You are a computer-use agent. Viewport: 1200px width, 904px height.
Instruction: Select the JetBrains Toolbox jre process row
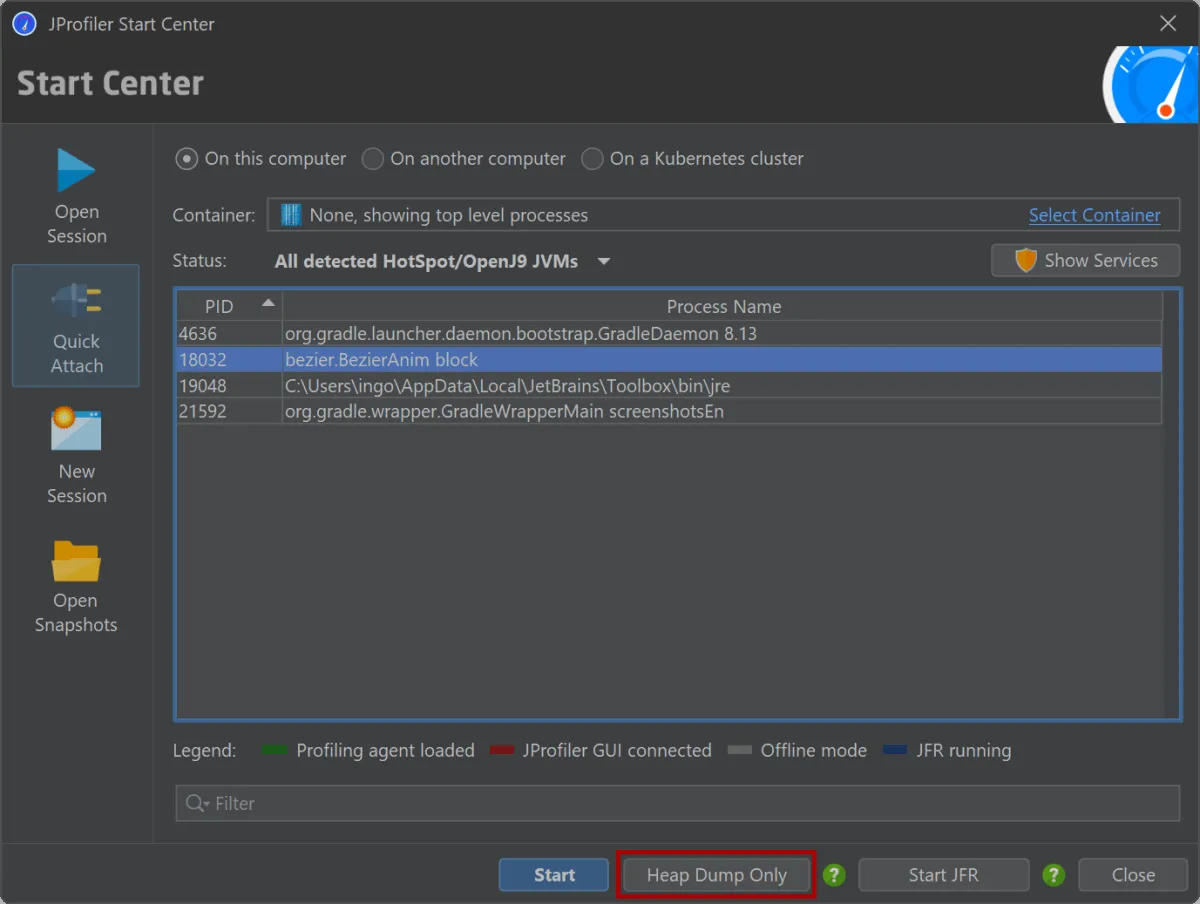coord(669,386)
